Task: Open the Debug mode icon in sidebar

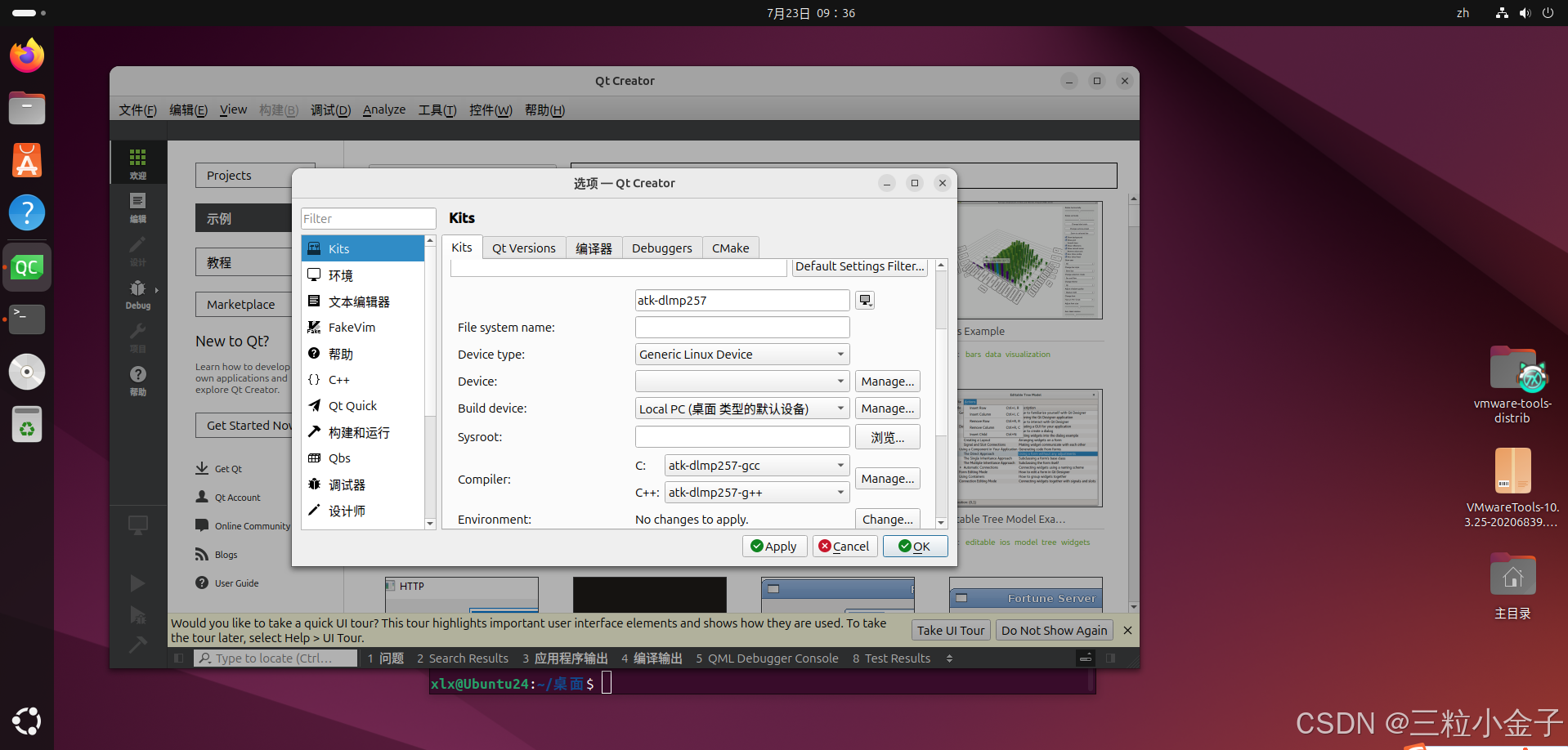Action: [x=137, y=294]
